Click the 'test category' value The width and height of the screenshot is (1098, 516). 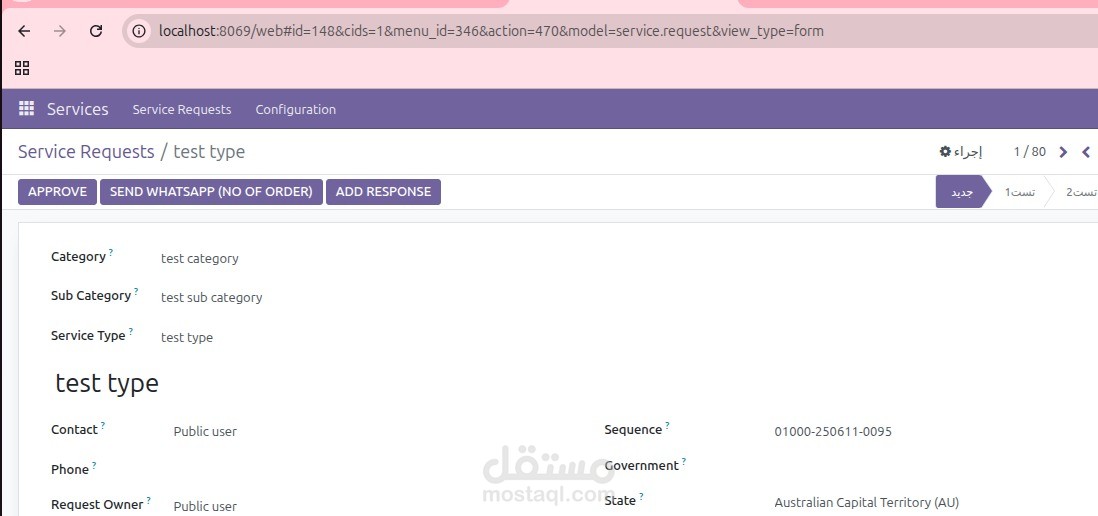point(200,258)
